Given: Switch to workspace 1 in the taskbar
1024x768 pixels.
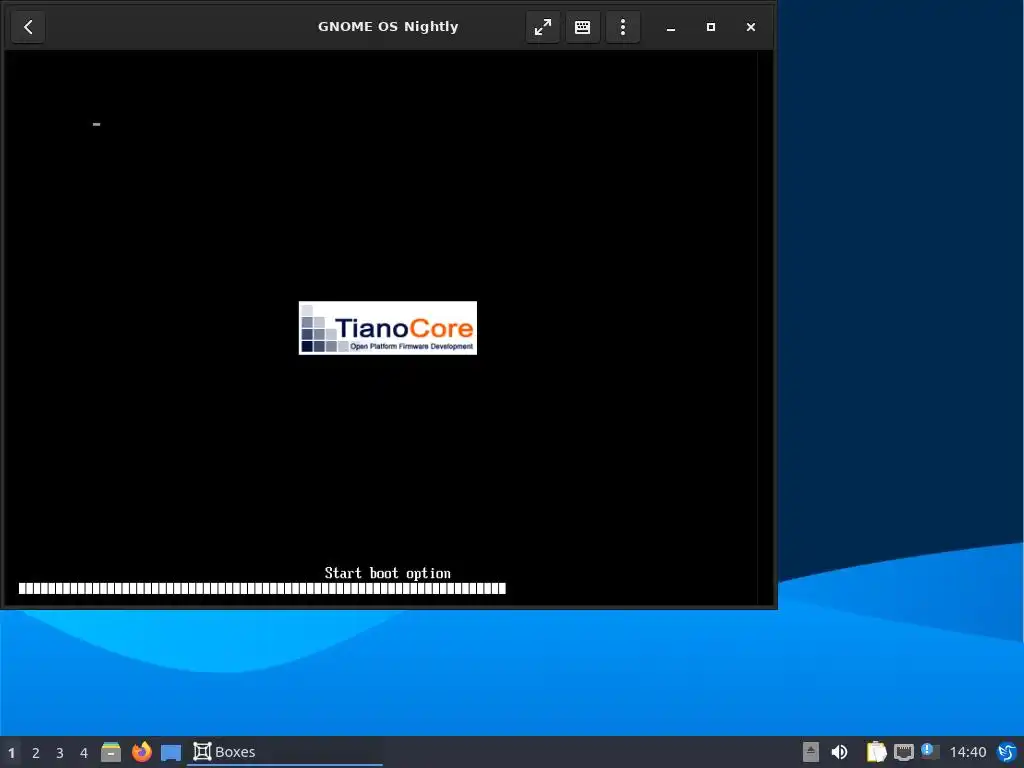Looking at the screenshot, I should (x=11, y=752).
